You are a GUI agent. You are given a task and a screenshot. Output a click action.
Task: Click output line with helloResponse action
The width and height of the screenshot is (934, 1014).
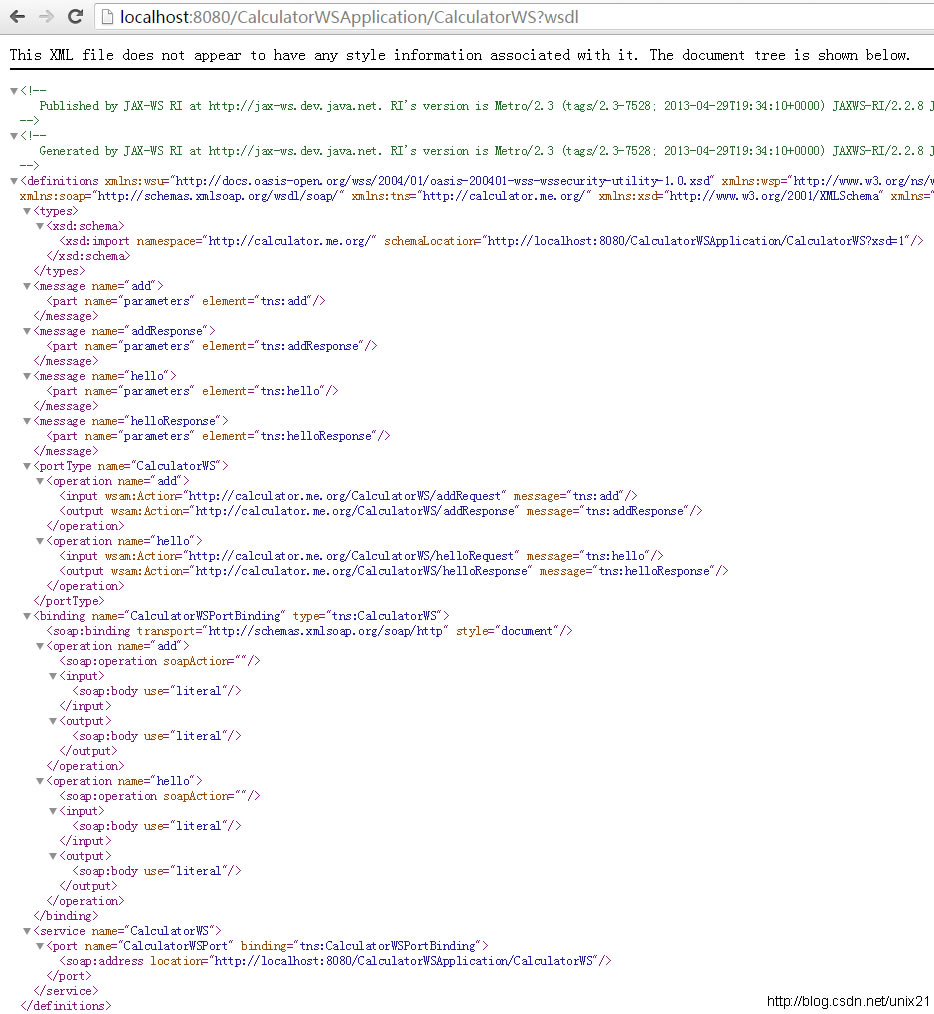(x=394, y=571)
